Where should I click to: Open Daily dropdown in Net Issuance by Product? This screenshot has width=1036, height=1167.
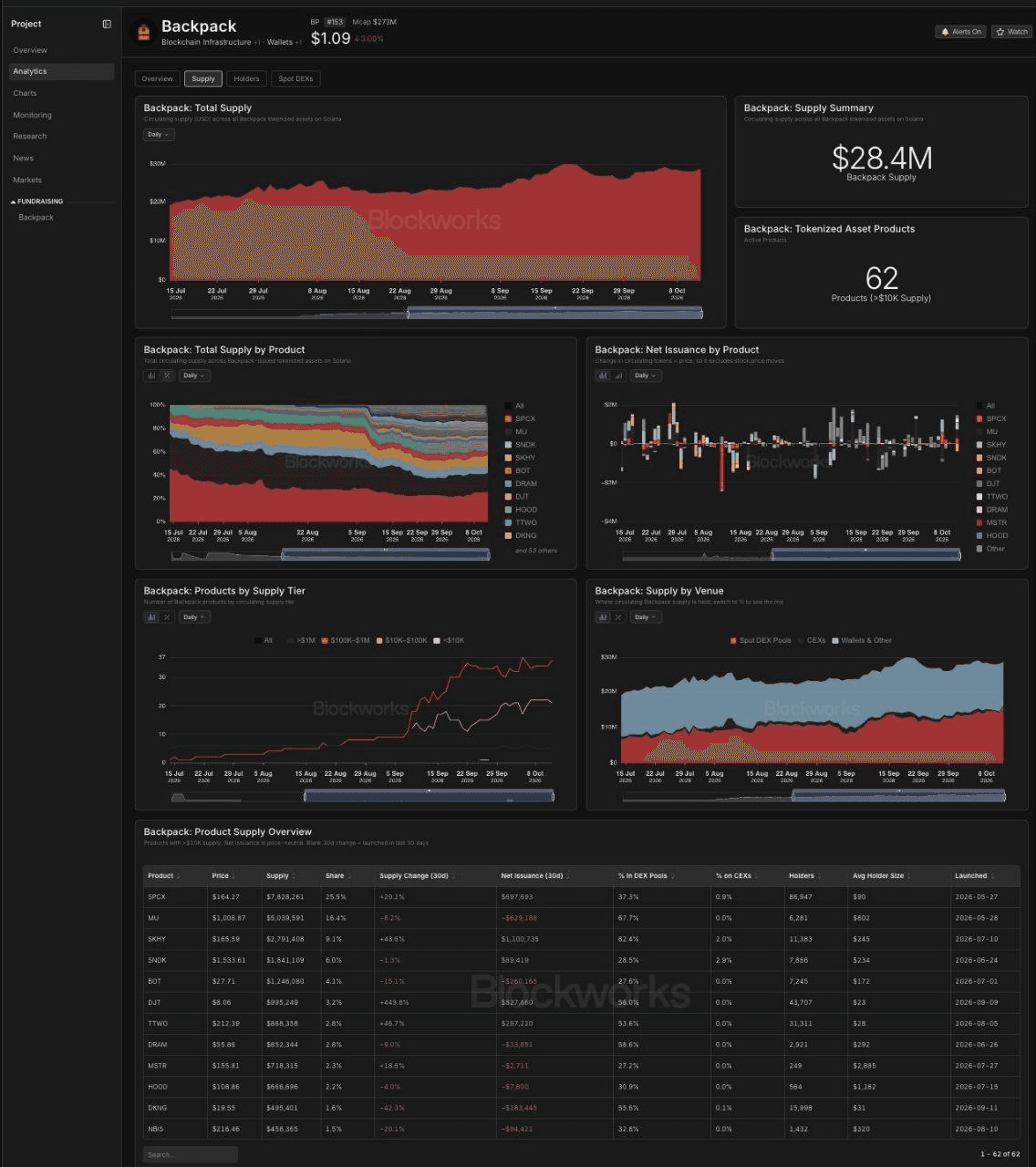pos(646,376)
